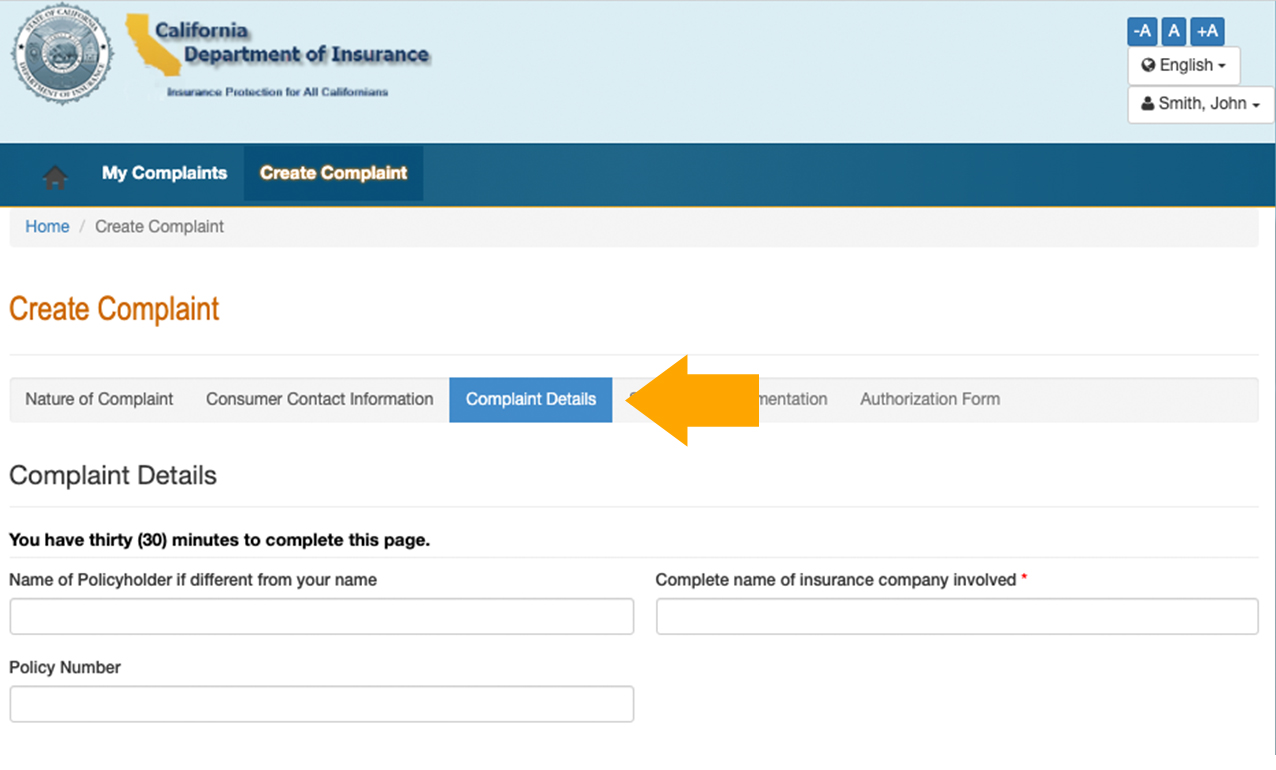
Task: Reset font size with A button
Action: point(1175,31)
